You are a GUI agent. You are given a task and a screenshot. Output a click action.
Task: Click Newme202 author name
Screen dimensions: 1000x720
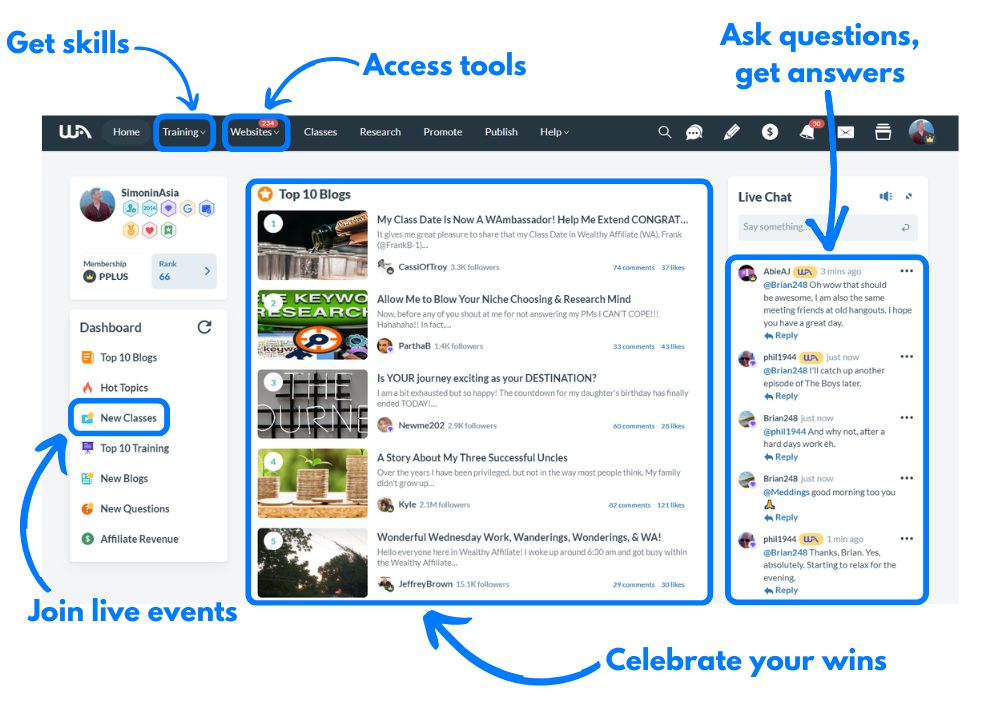[x=421, y=425]
